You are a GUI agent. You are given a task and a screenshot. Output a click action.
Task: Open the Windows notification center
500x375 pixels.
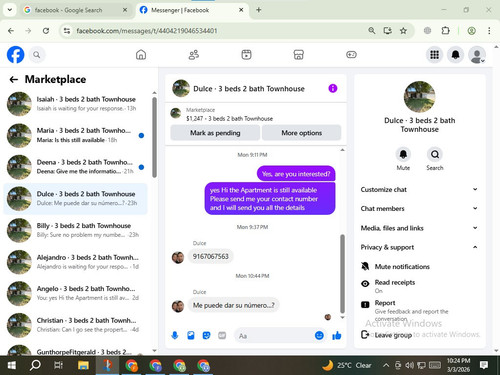(x=484, y=365)
